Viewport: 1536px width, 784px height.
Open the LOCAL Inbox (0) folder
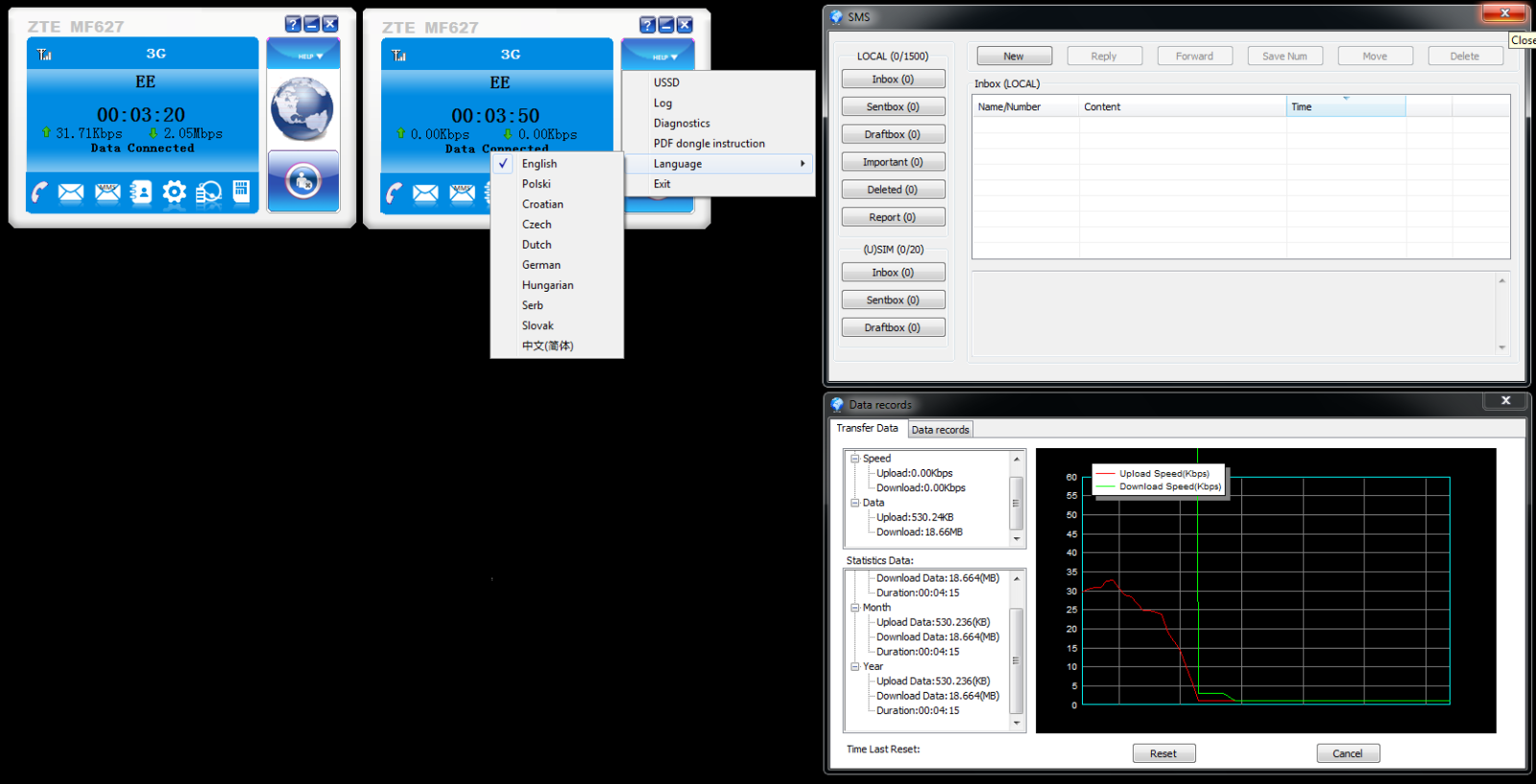pos(893,80)
